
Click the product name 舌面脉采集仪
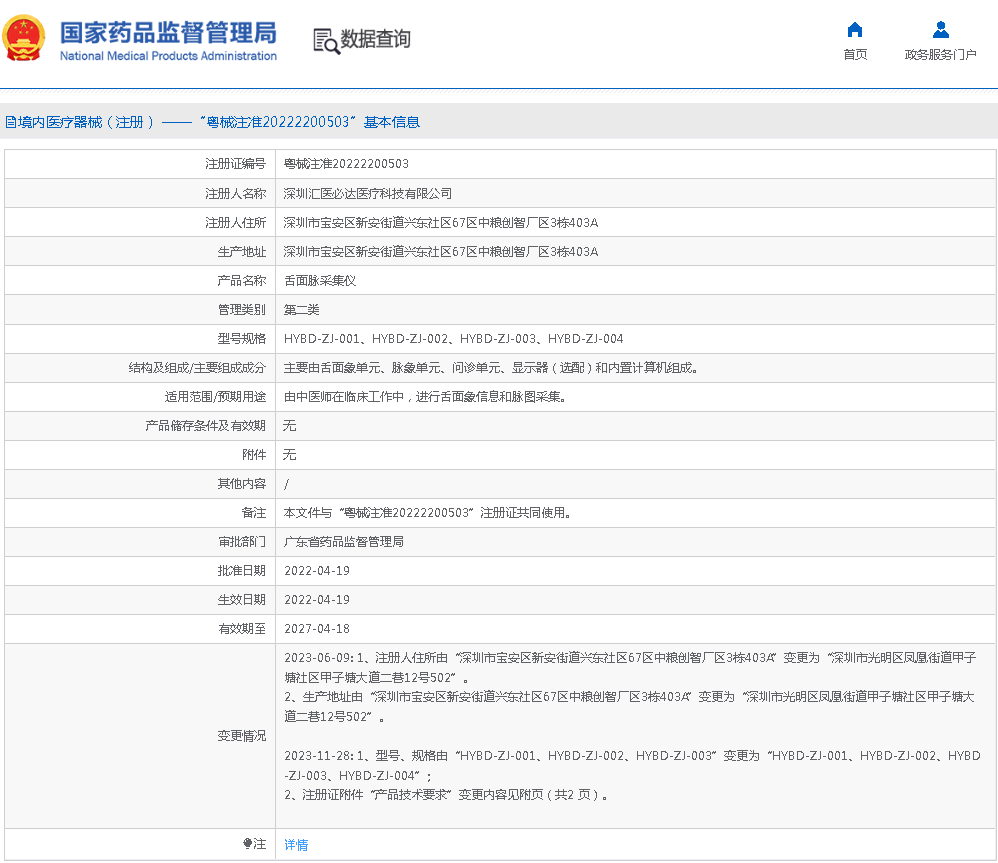320,281
